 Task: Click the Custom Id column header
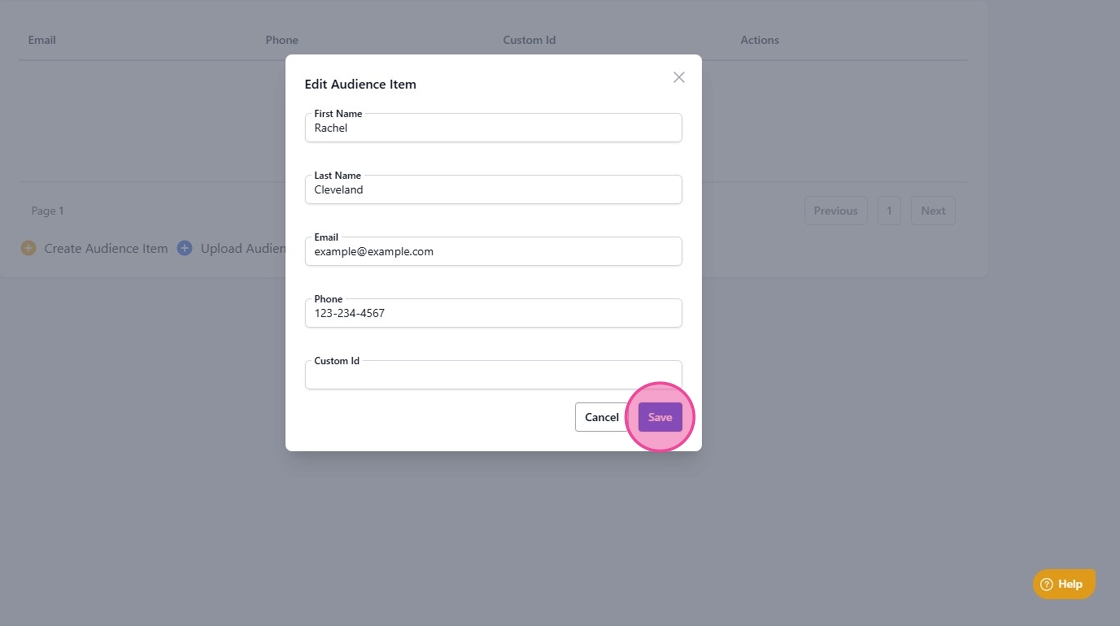pos(529,40)
